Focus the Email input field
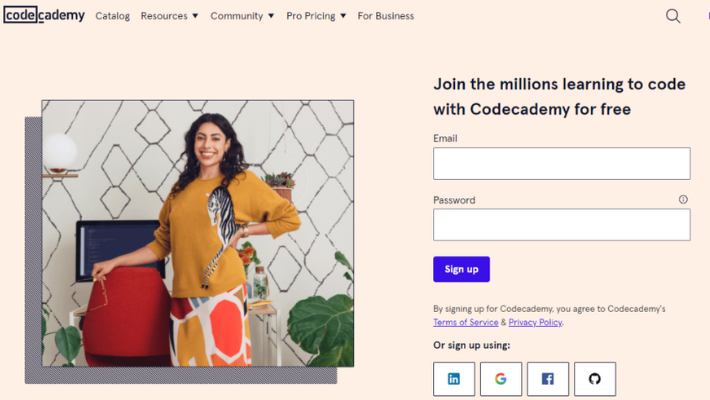Viewport: 710px width, 400px height. [x=561, y=164]
